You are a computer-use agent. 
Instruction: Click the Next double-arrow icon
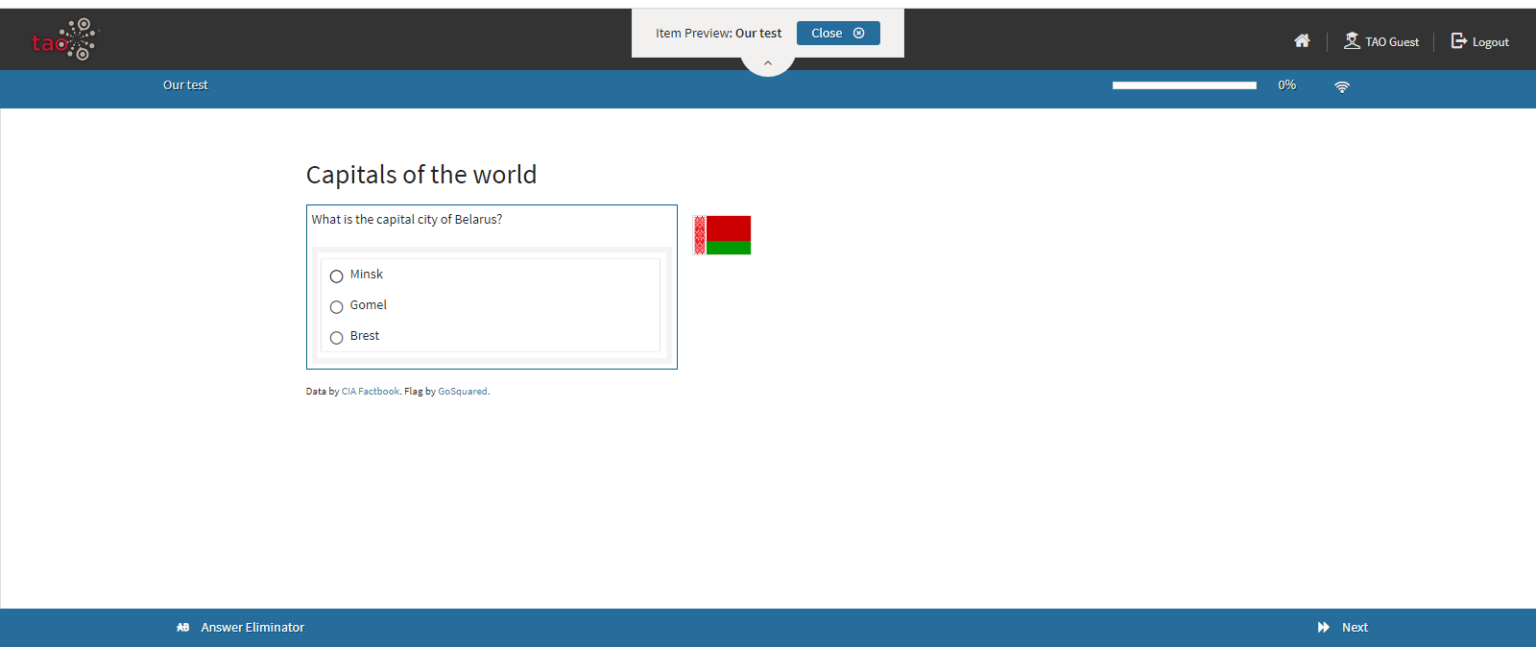pos(1324,628)
